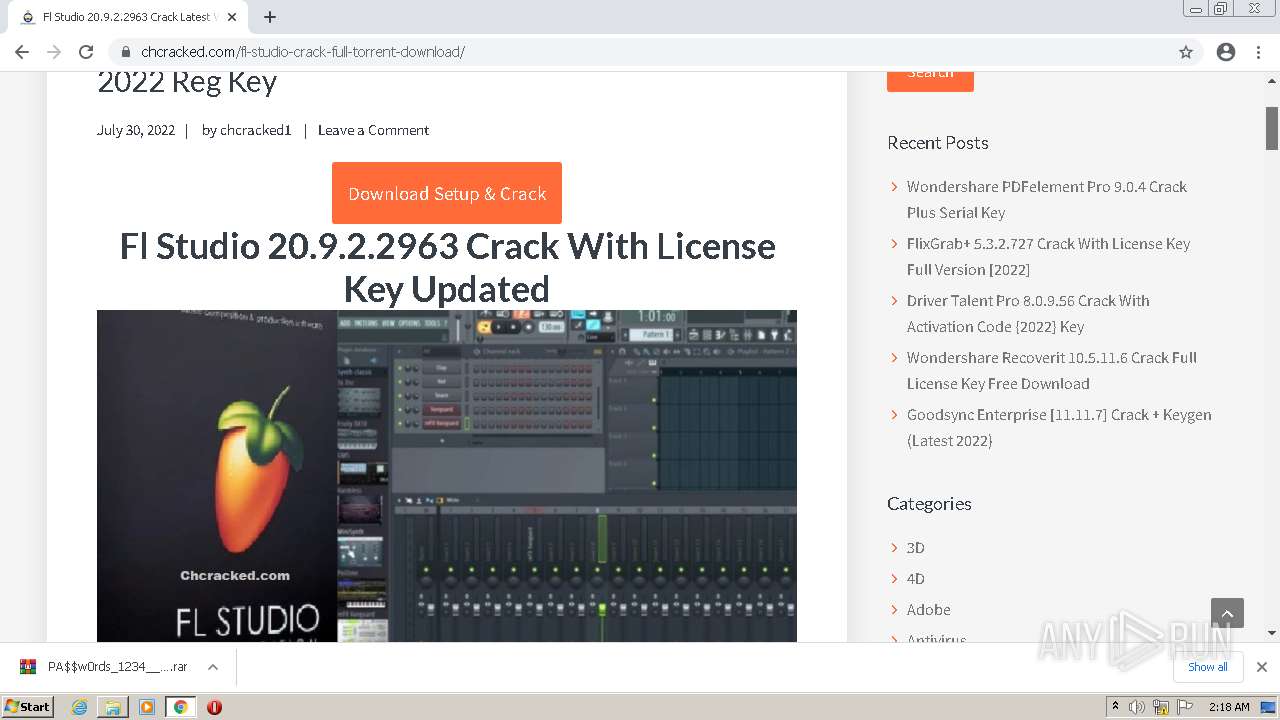Launch Internet Explorer from taskbar
1280x720 pixels.
(80, 707)
